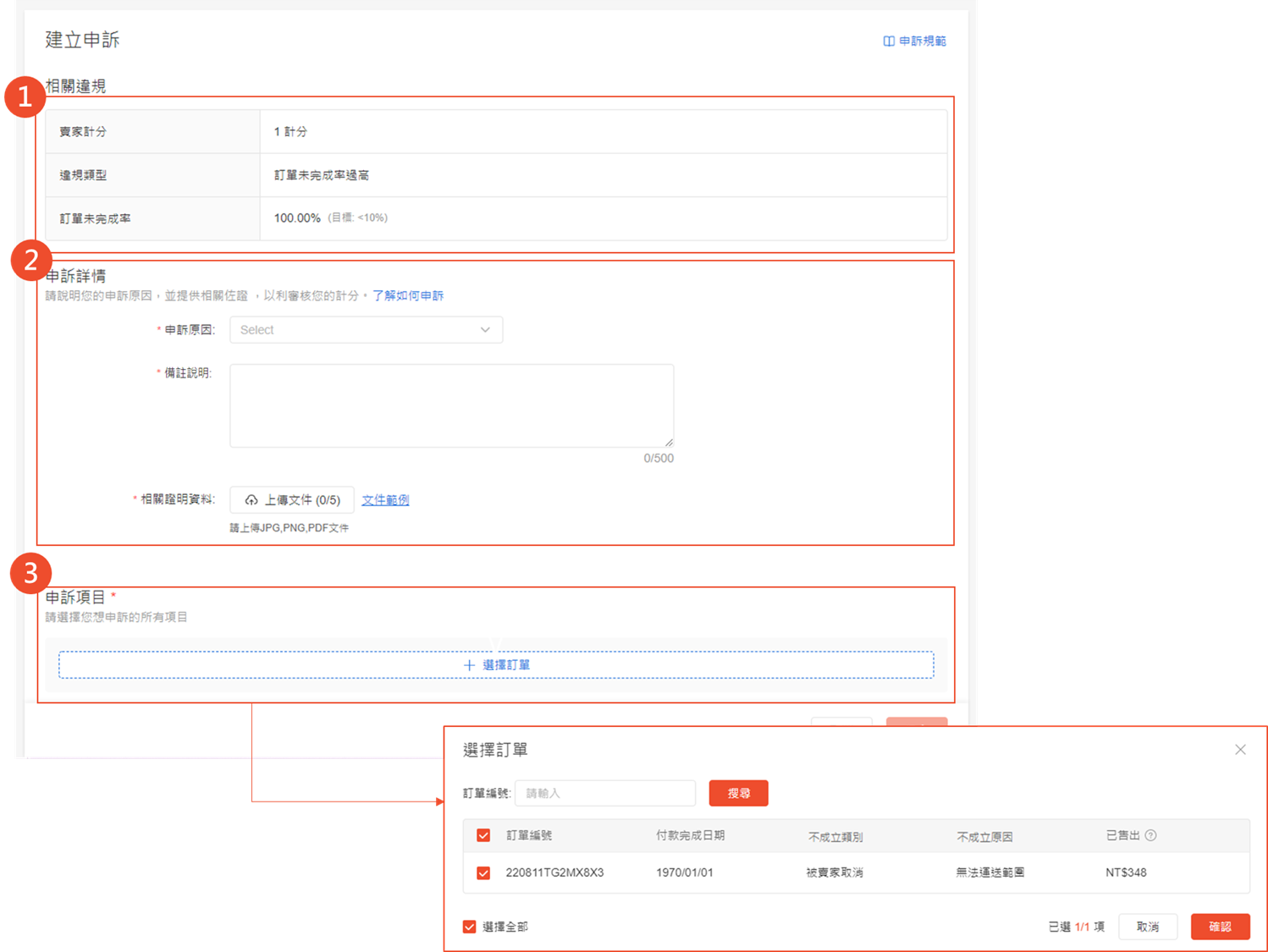Click the 上傳文件 (0/5) button

point(291,499)
